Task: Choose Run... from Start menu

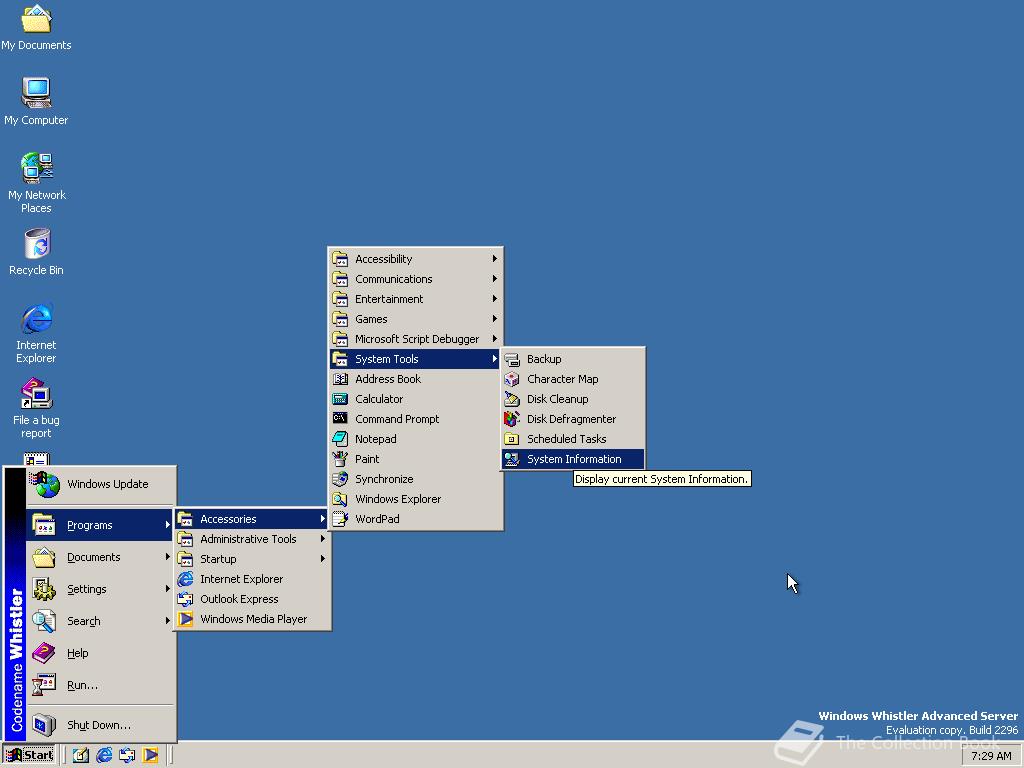Action: (101, 685)
